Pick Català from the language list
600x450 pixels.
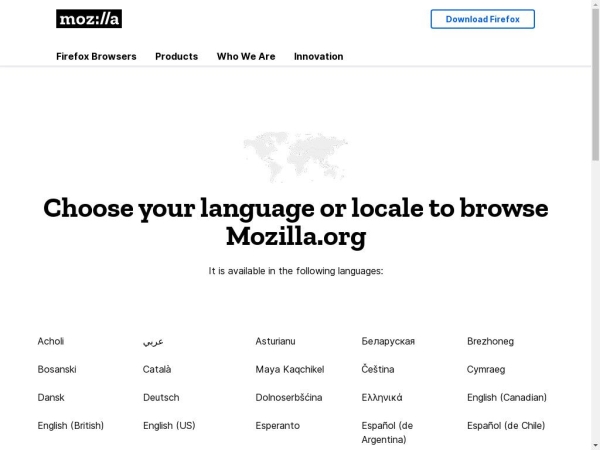tap(157, 369)
